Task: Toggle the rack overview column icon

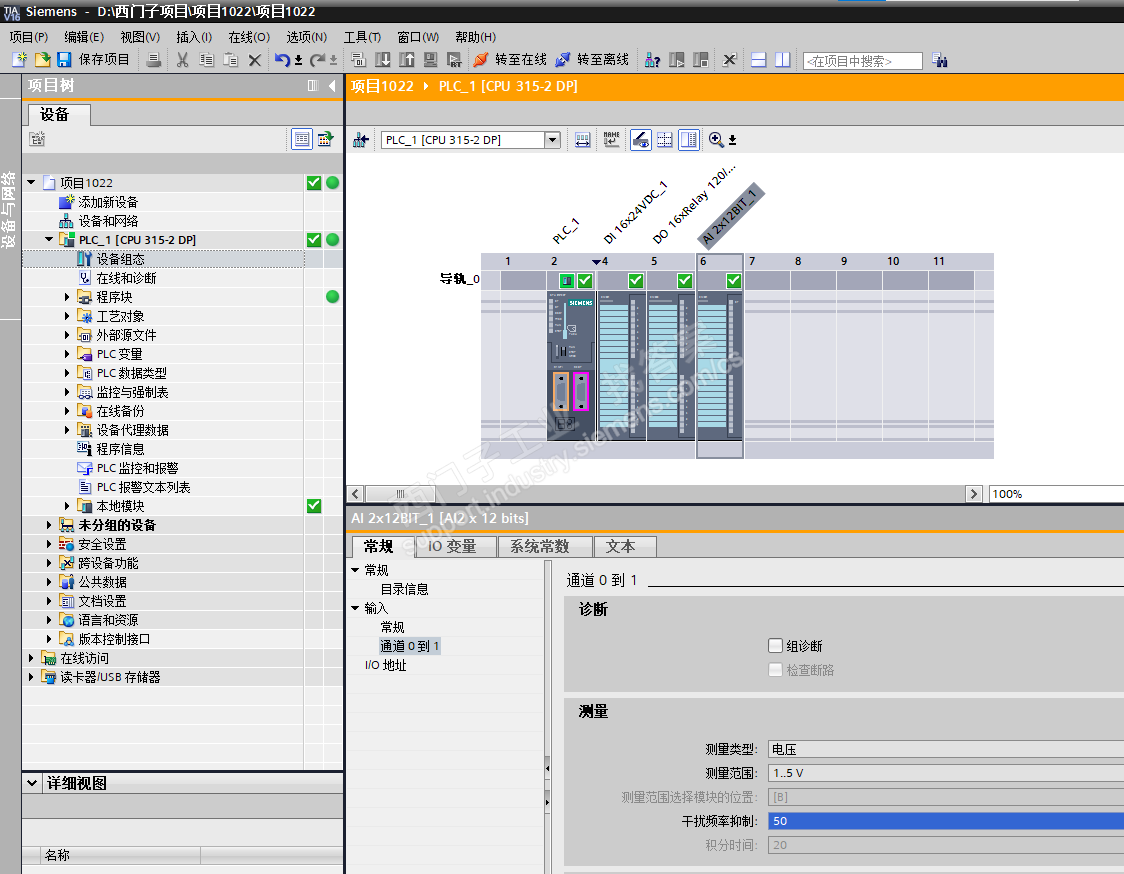Action: click(689, 140)
